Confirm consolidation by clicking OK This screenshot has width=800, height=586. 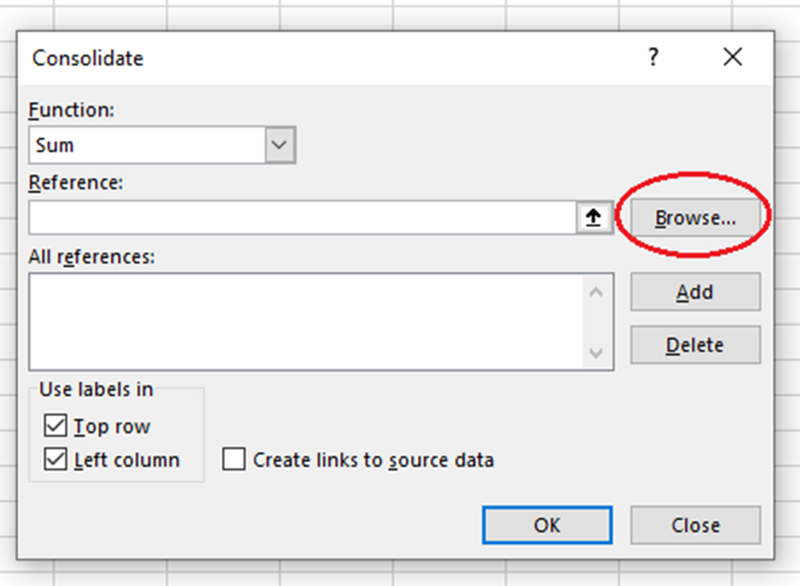pos(547,524)
